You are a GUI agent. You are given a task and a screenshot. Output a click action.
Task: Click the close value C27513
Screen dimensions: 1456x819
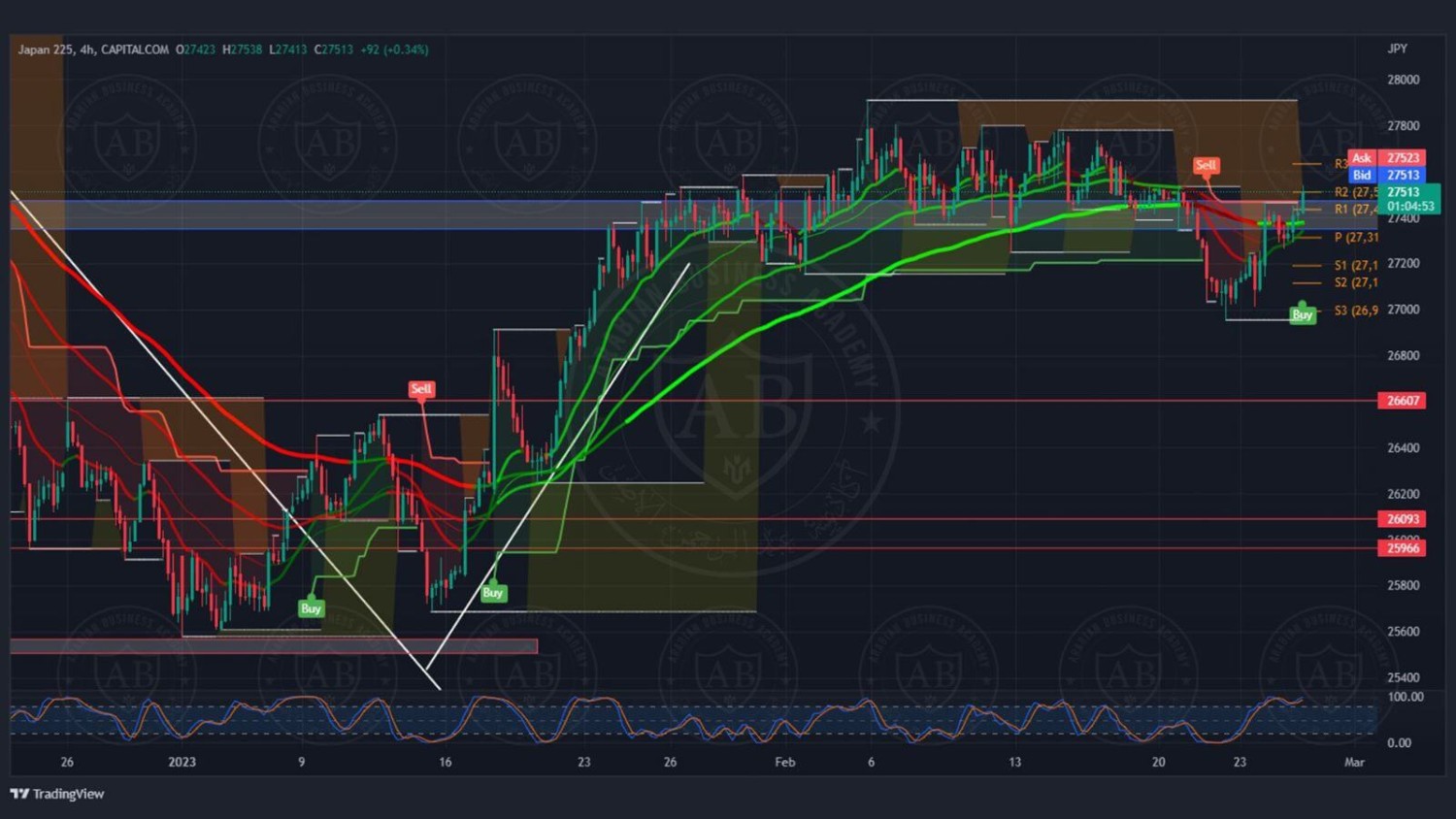coord(334,49)
